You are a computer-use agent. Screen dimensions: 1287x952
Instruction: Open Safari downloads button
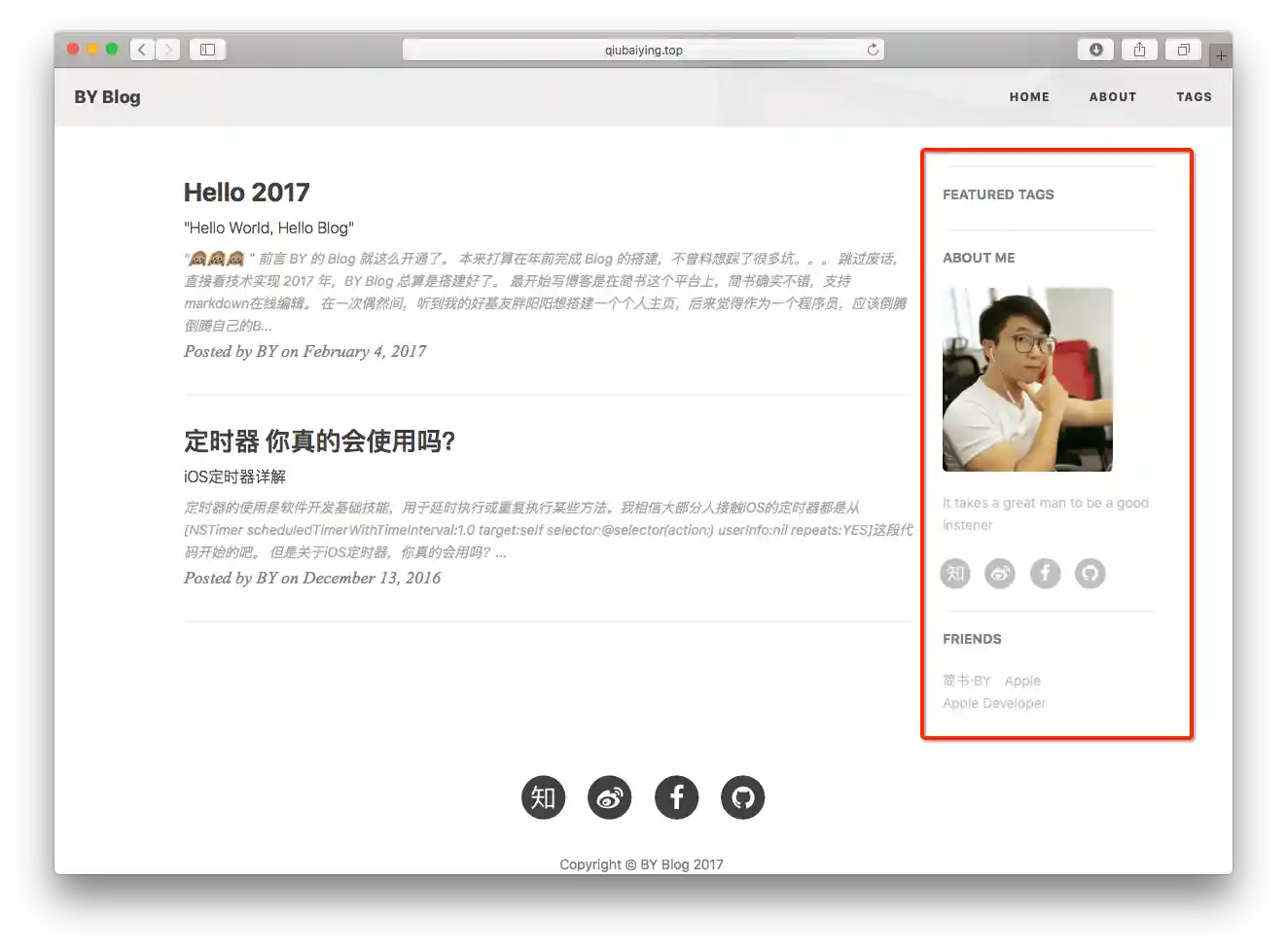1095,50
